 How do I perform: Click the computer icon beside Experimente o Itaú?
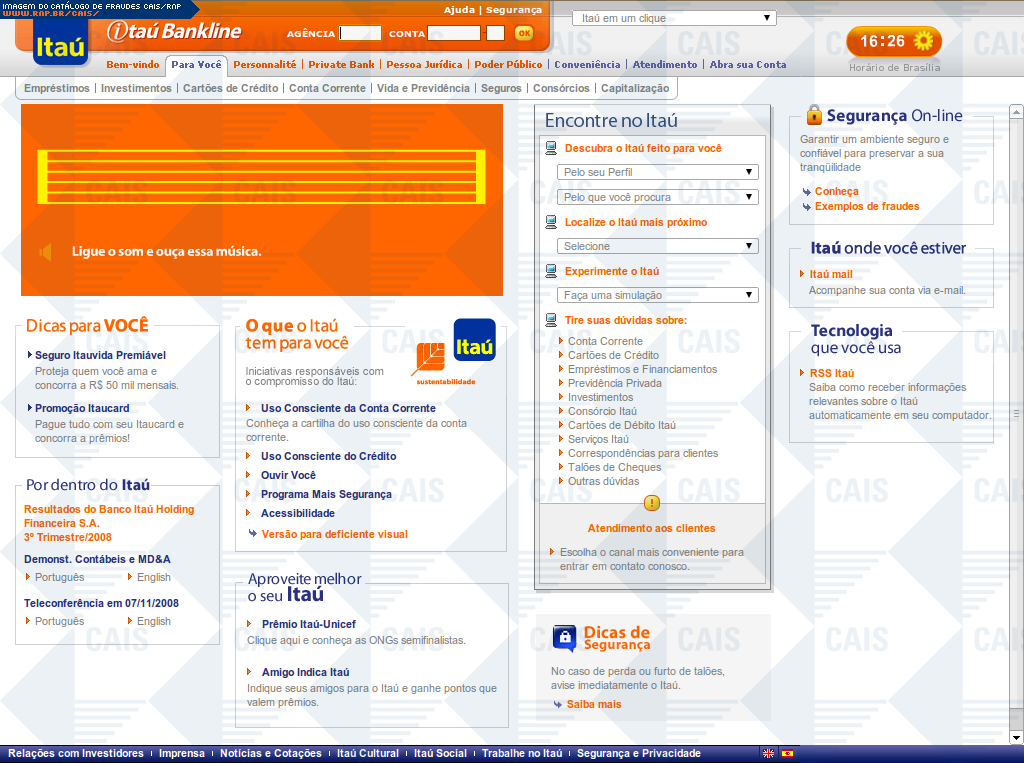[x=551, y=271]
